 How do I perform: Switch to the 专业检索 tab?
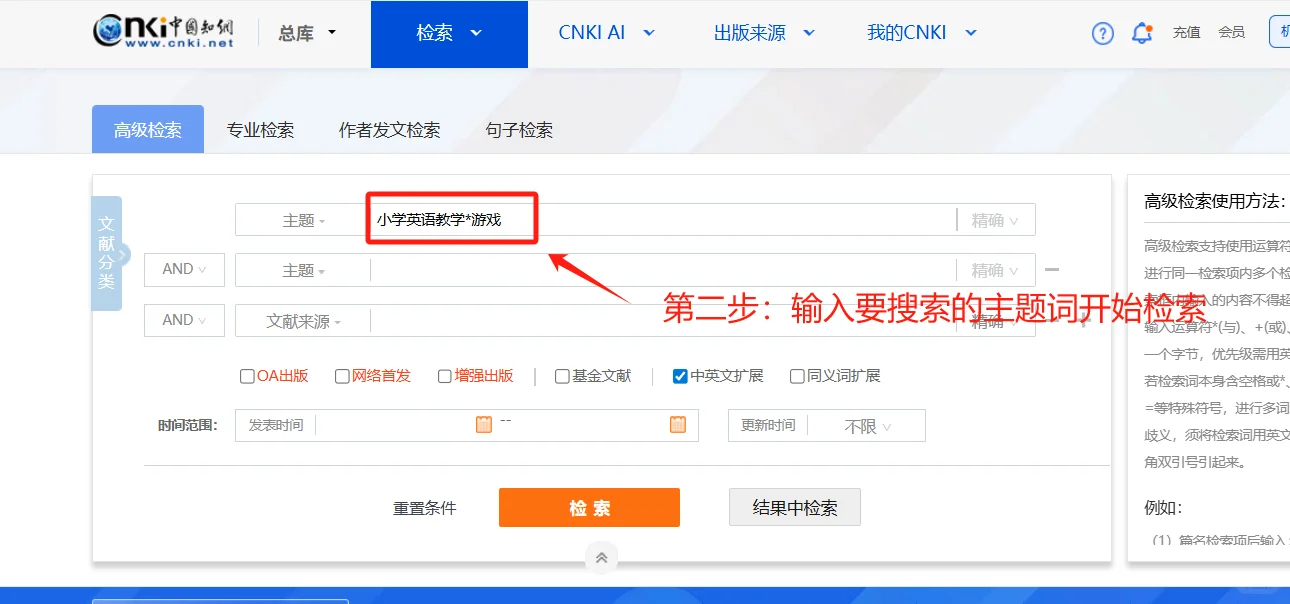[x=260, y=130]
